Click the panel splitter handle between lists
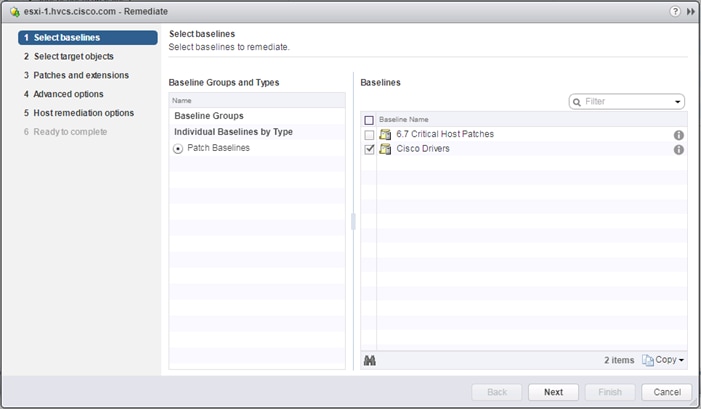701x409 pixels. (x=353, y=222)
